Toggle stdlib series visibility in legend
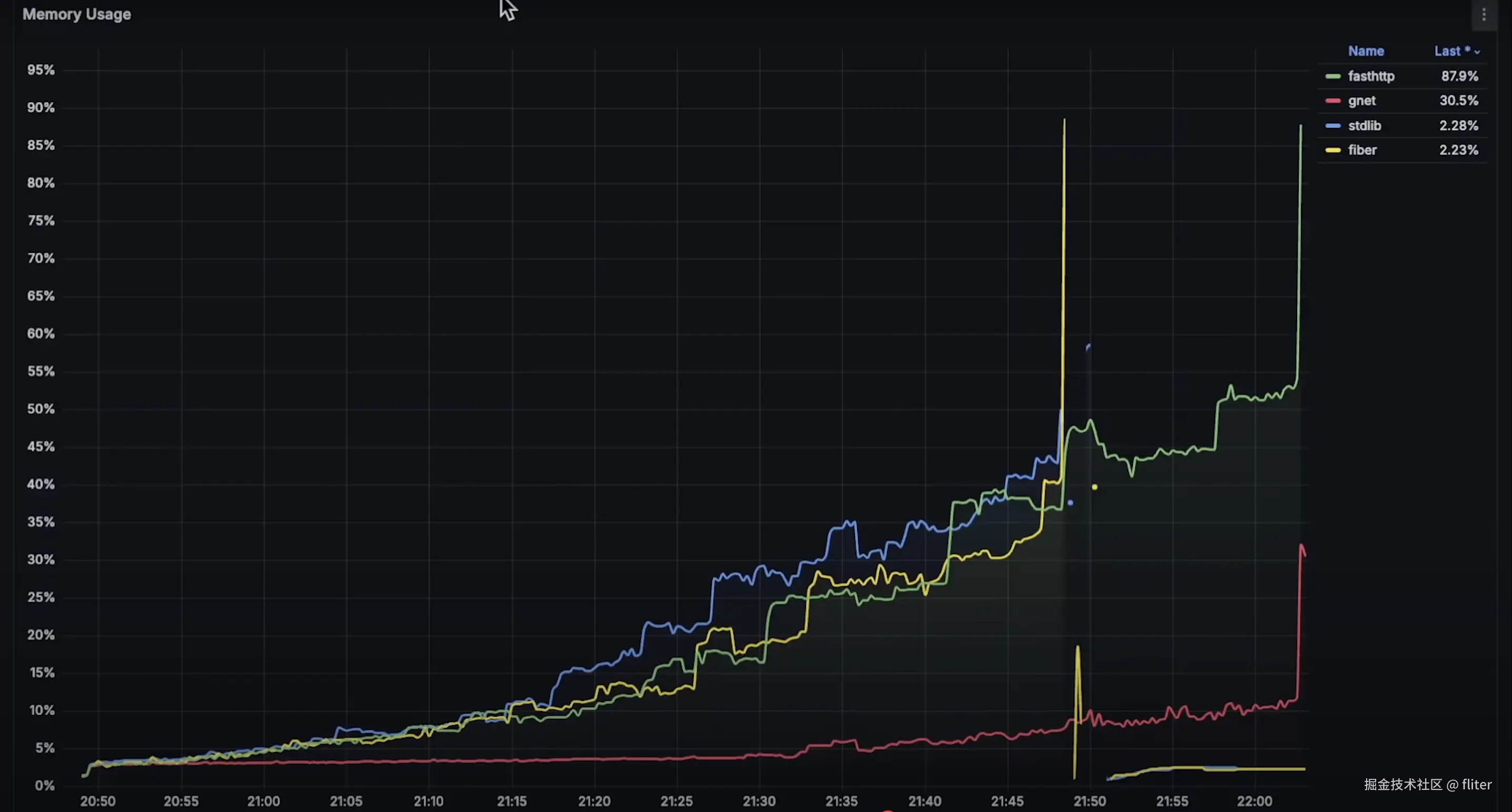 point(1364,126)
